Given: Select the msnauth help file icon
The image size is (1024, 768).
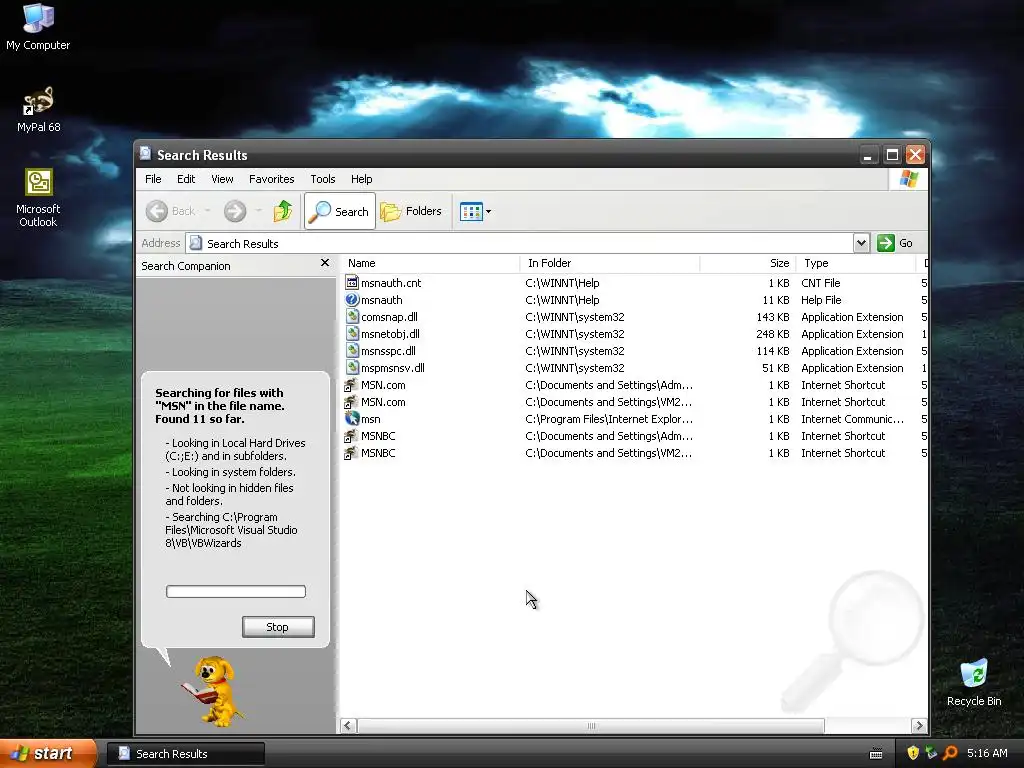Looking at the screenshot, I should click(352, 300).
